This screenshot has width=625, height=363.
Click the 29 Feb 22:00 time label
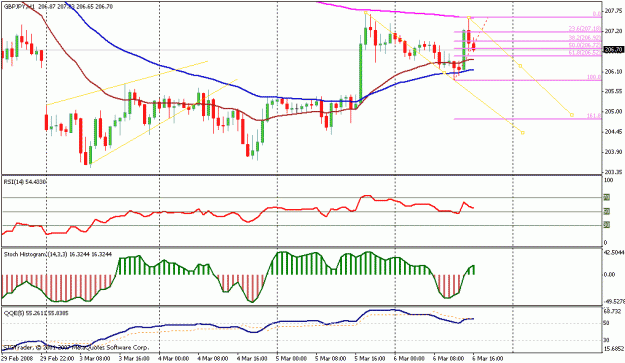point(56,359)
